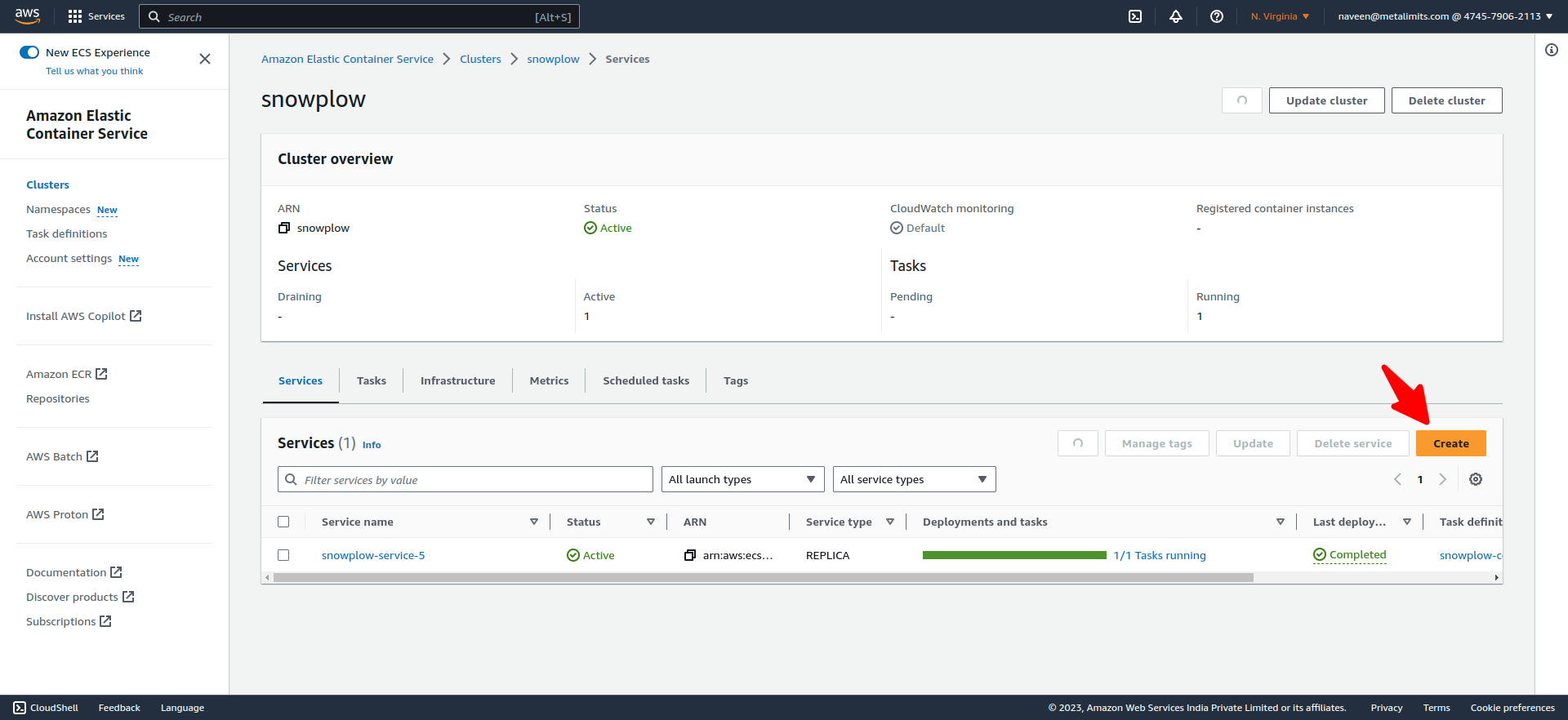This screenshot has width=1568, height=720.
Task: Open the notifications bell
Action: point(1176,16)
